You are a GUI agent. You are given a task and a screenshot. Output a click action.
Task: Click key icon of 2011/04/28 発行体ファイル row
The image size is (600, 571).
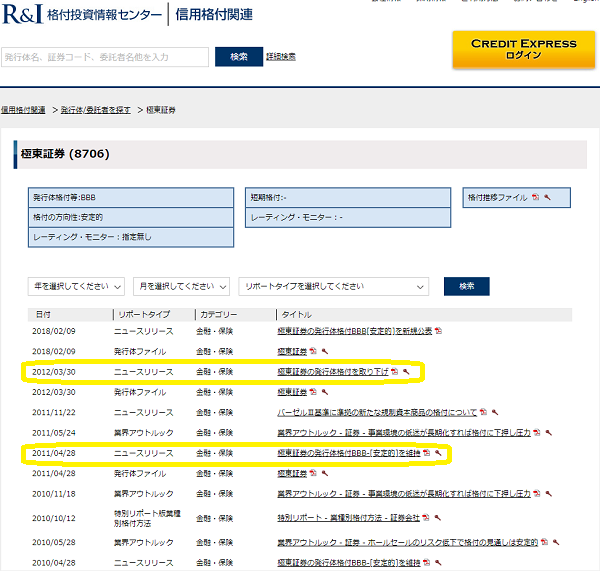tap(325, 473)
